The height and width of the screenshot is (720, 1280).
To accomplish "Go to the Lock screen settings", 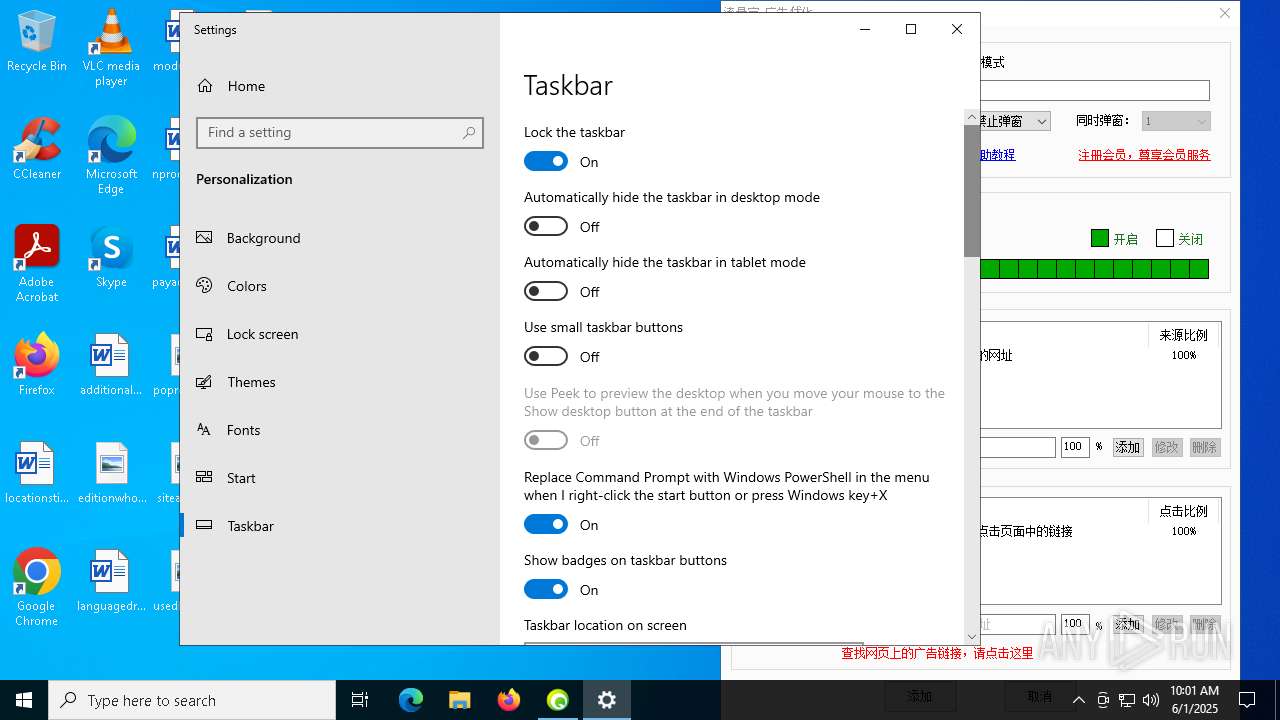I will pyautogui.click(x=340, y=334).
